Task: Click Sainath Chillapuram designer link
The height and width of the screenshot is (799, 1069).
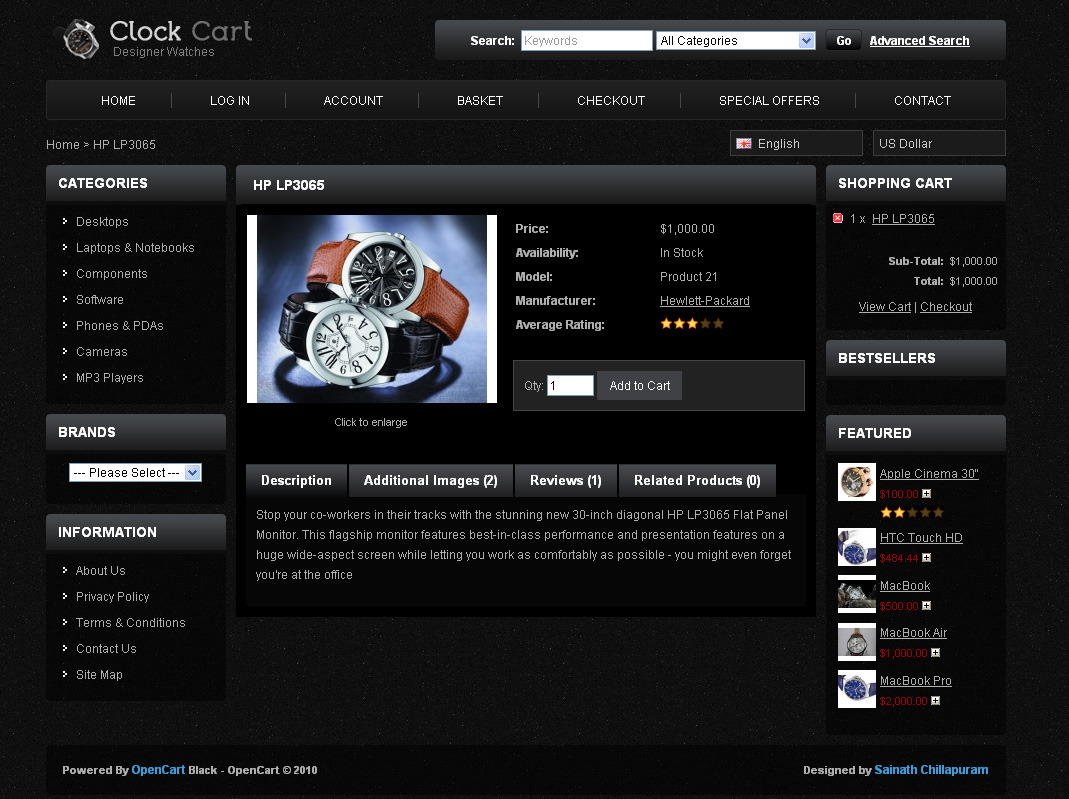Action: (x=931, y=770)
